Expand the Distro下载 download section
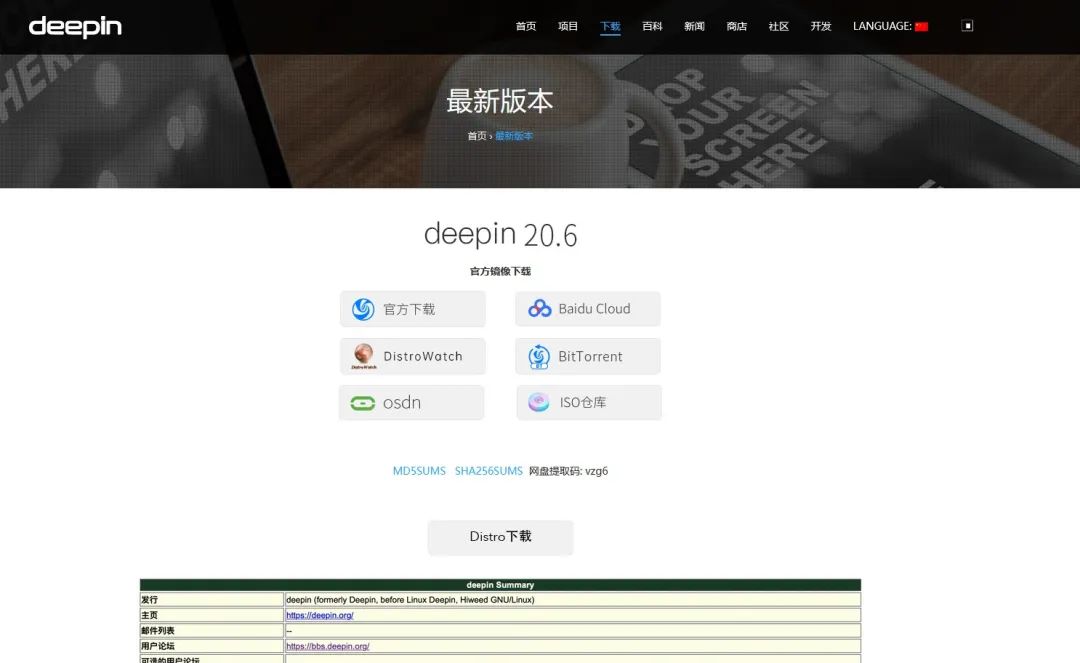The height and width of the screenshot is (663, 1080). 500,537
